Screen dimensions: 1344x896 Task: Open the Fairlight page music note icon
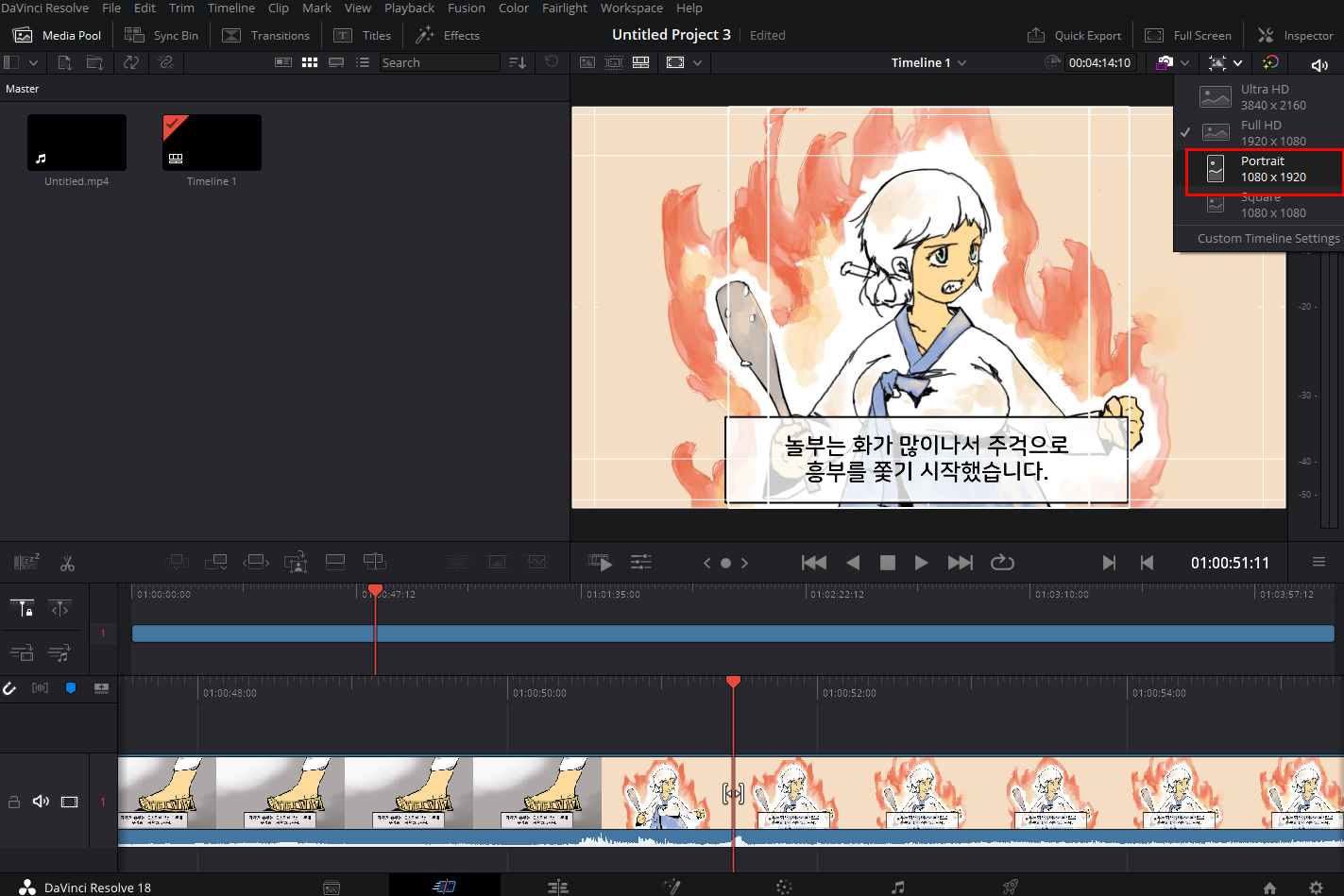897,887
